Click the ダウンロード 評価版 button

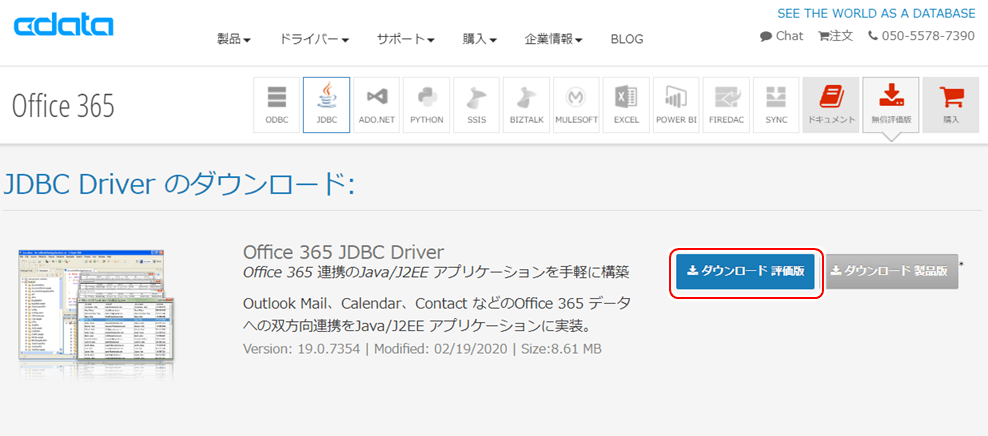[x=745, y=272]
